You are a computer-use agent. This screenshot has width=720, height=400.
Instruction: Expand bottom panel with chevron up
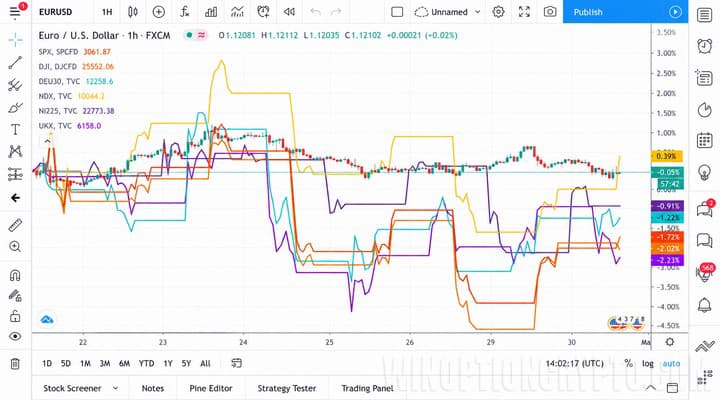(651, 388)
